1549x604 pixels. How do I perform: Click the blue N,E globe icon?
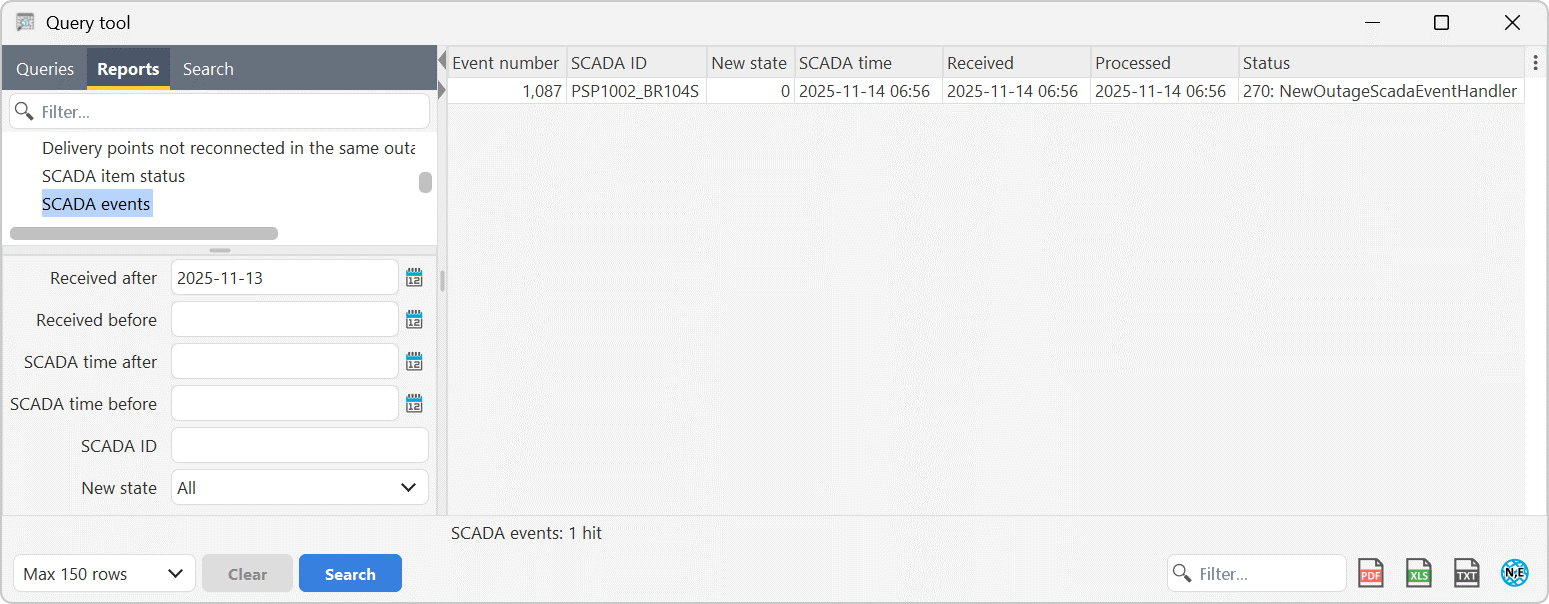point(1514,573)
